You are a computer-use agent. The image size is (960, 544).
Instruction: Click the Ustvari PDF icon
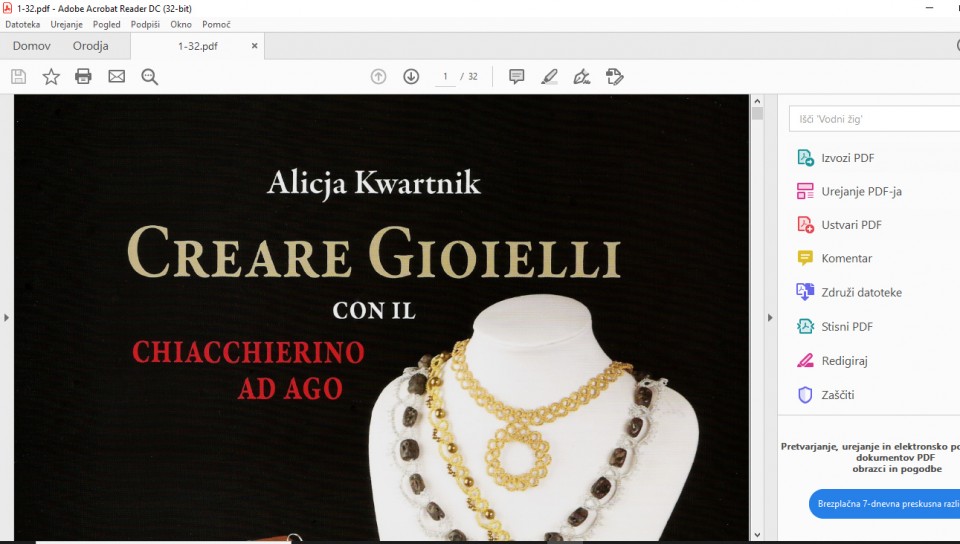coord(805,225)
